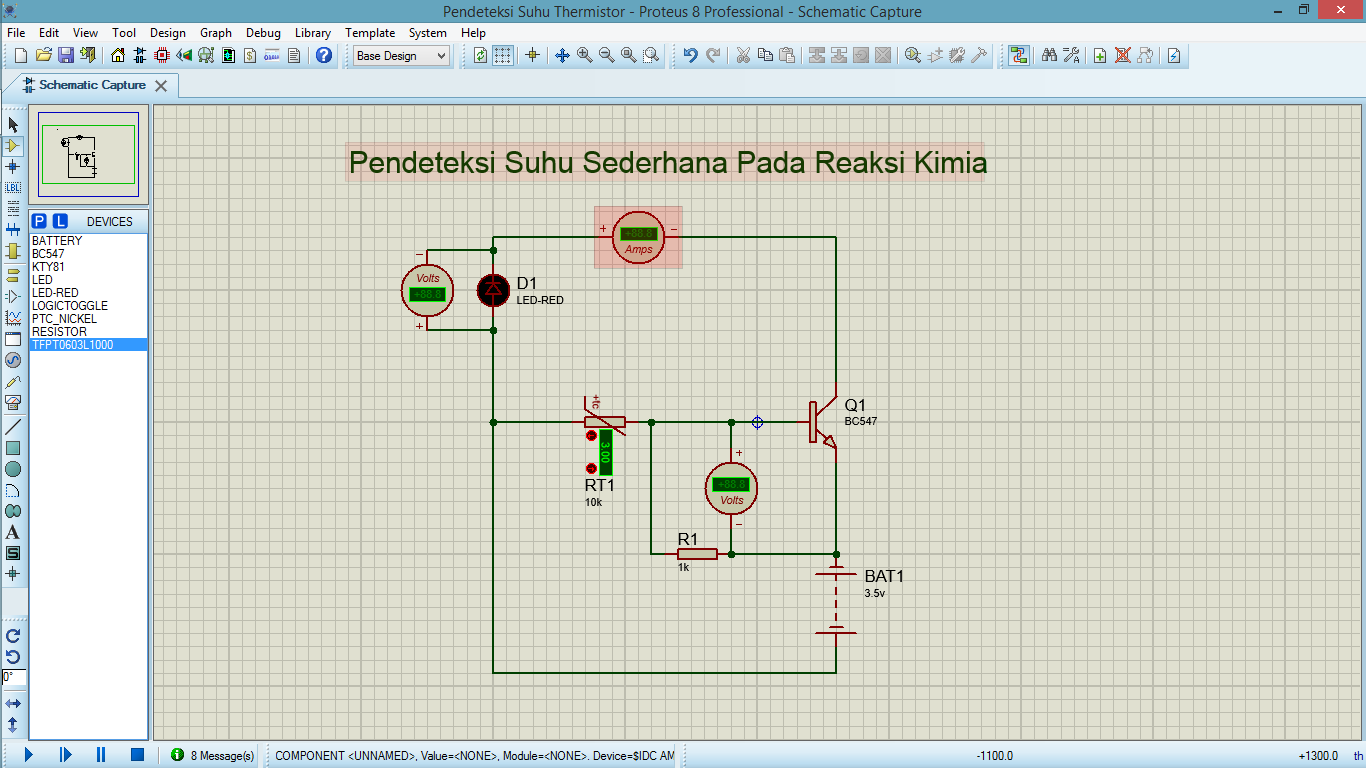
Task: Add a new sheet with the green plus page icon
Action: point(1100,56)
